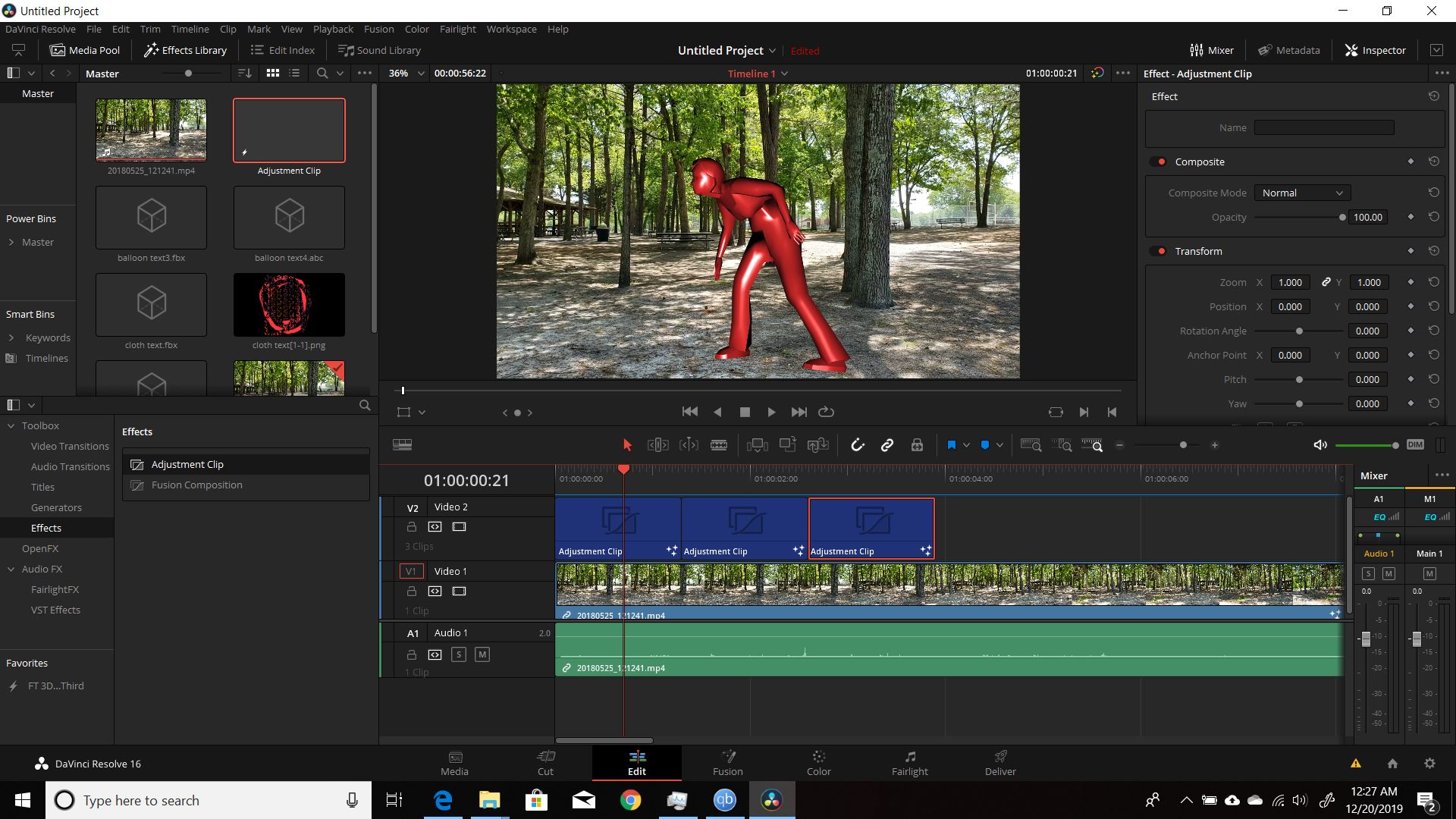Click the Overwrite Clip toolbar icon
This screenshot has width=1456, height=819.
[x=787, y=445]
